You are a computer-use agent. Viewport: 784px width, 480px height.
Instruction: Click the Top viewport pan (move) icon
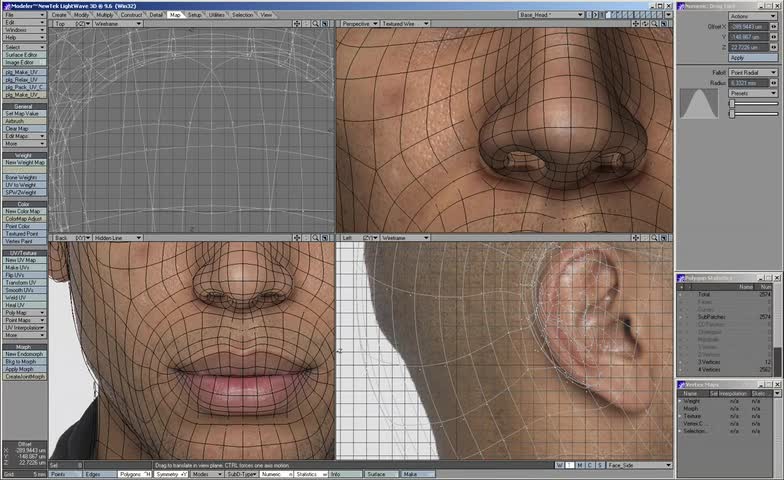click(297, 23)
